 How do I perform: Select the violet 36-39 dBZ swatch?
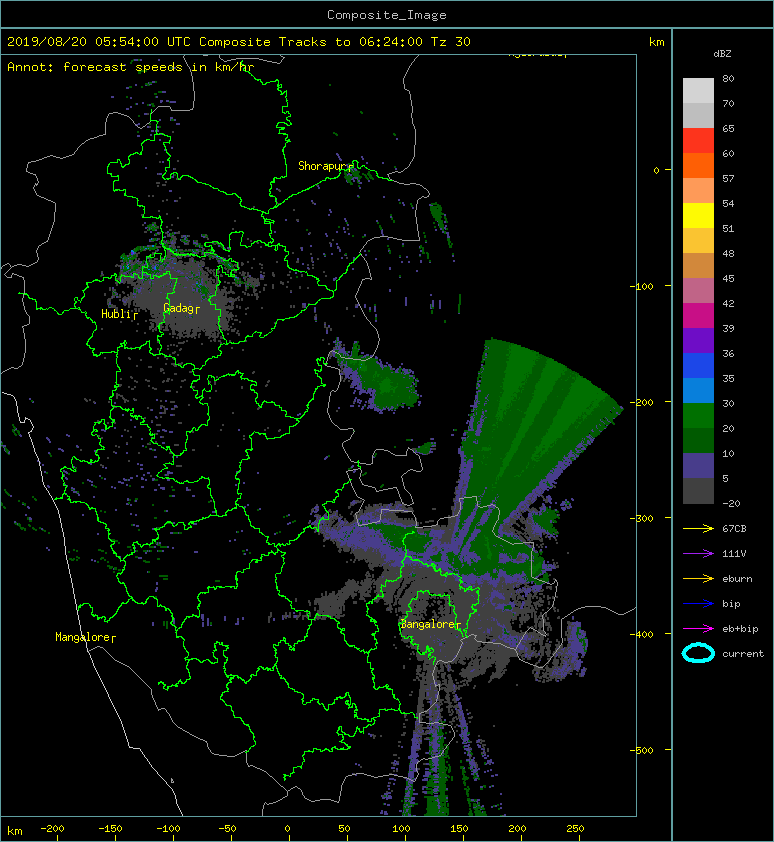coord(698,340)
